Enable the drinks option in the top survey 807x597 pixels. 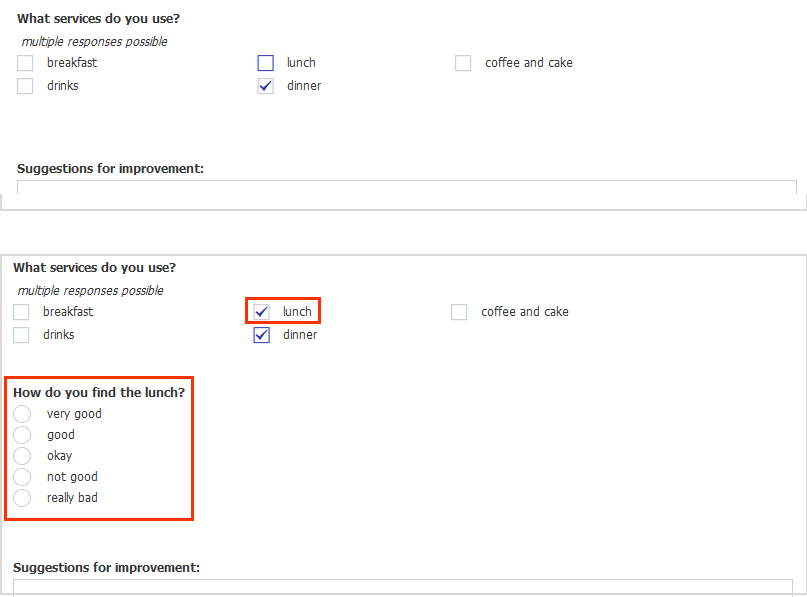(24, 85)
